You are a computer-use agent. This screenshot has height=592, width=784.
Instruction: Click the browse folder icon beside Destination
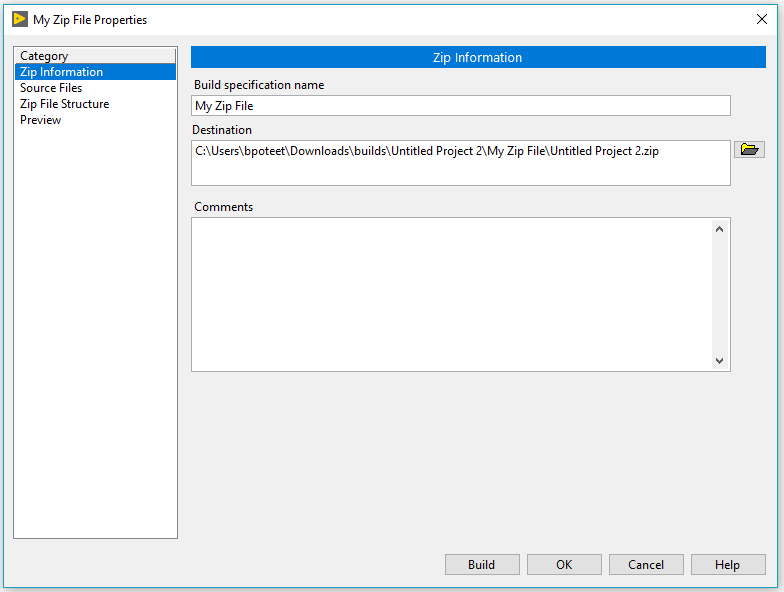[749, 150]
